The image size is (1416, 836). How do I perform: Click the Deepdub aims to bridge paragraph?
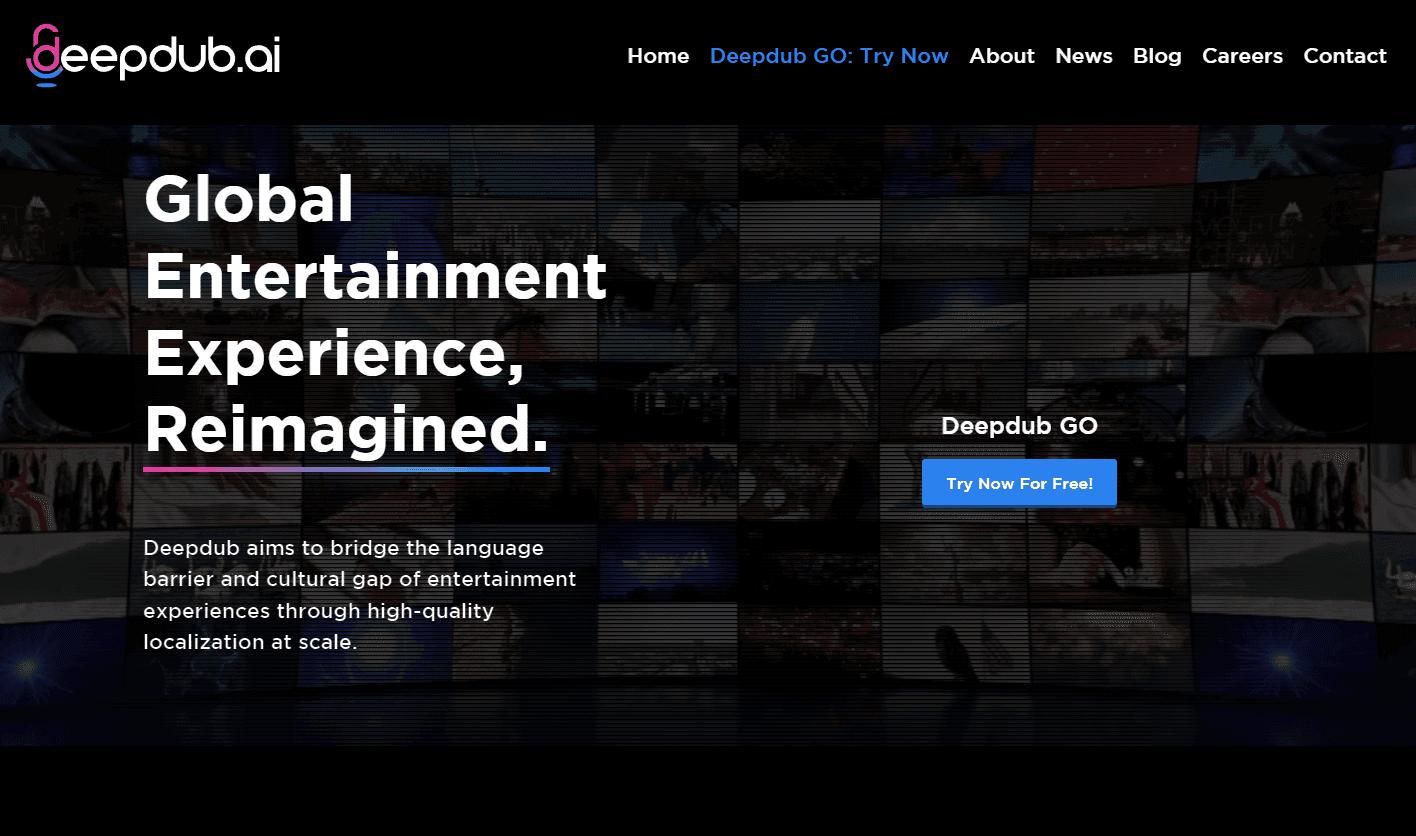[360, 595]
